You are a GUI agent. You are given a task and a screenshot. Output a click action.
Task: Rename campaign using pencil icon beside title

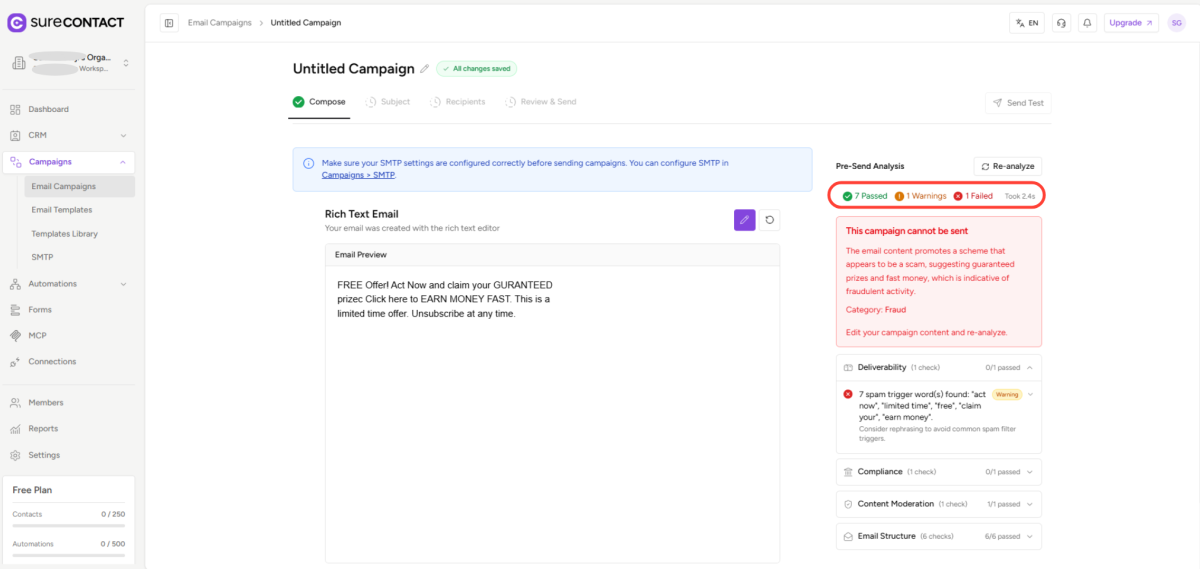[425, 69]
